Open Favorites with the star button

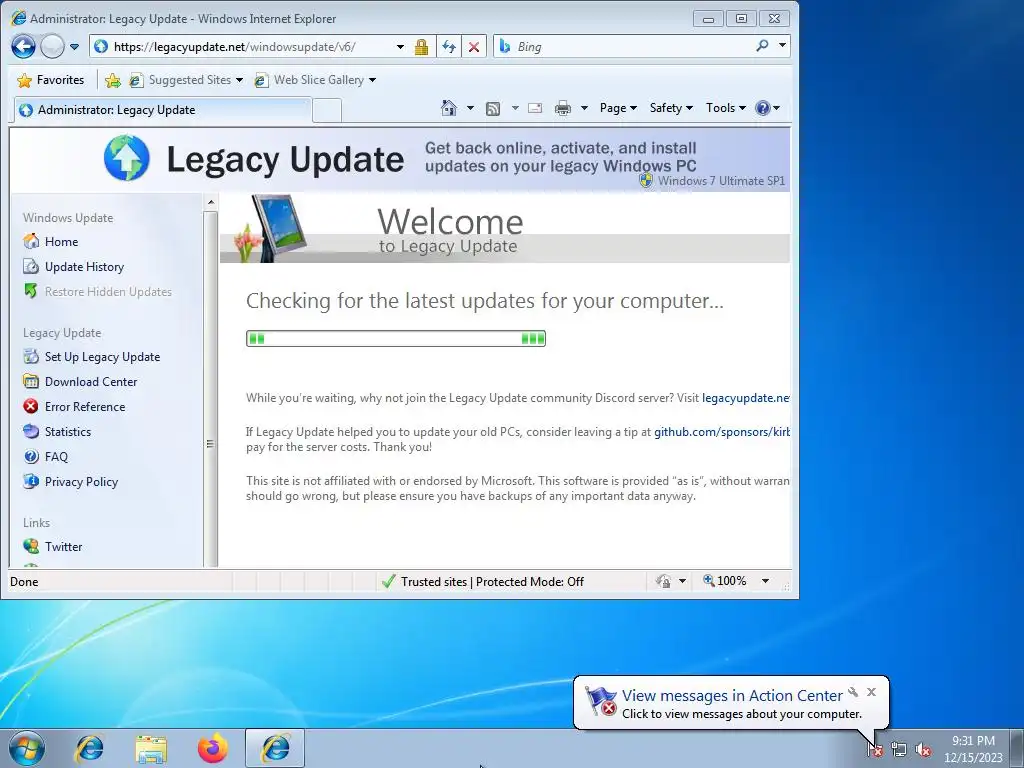(51, 80)
